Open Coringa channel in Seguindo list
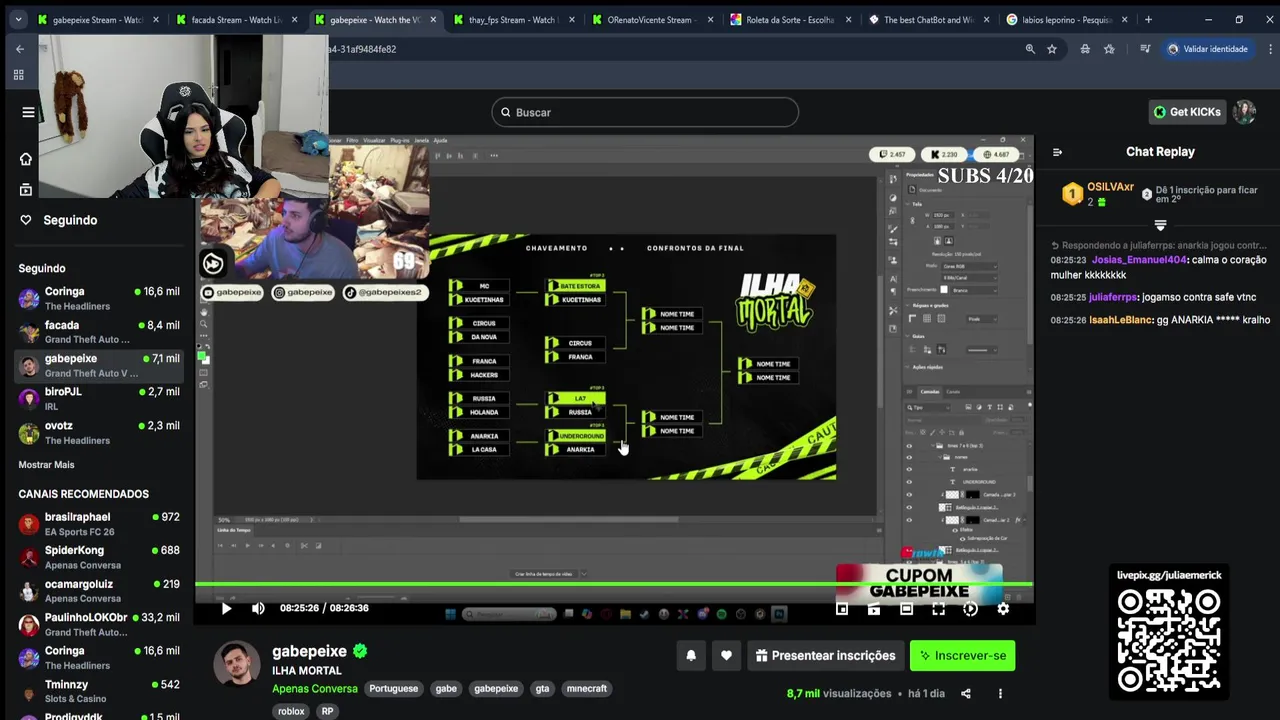This screenshot has width=1280, height=720. tap(99, 298)
